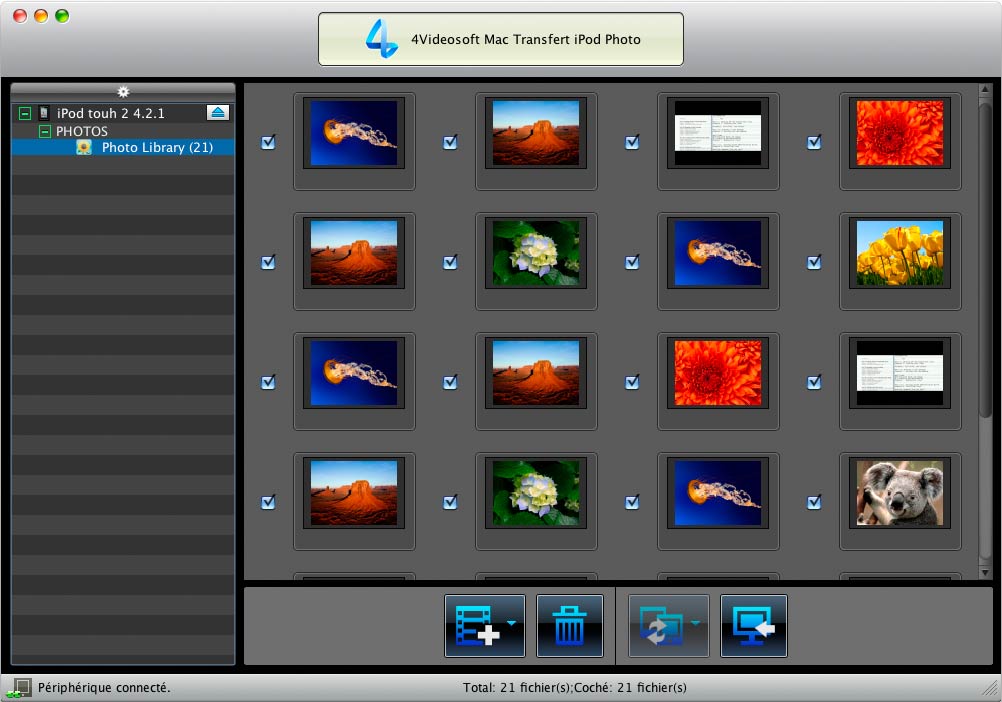
Task: Click the trash can delete icon
Action: tap(569, 626)
